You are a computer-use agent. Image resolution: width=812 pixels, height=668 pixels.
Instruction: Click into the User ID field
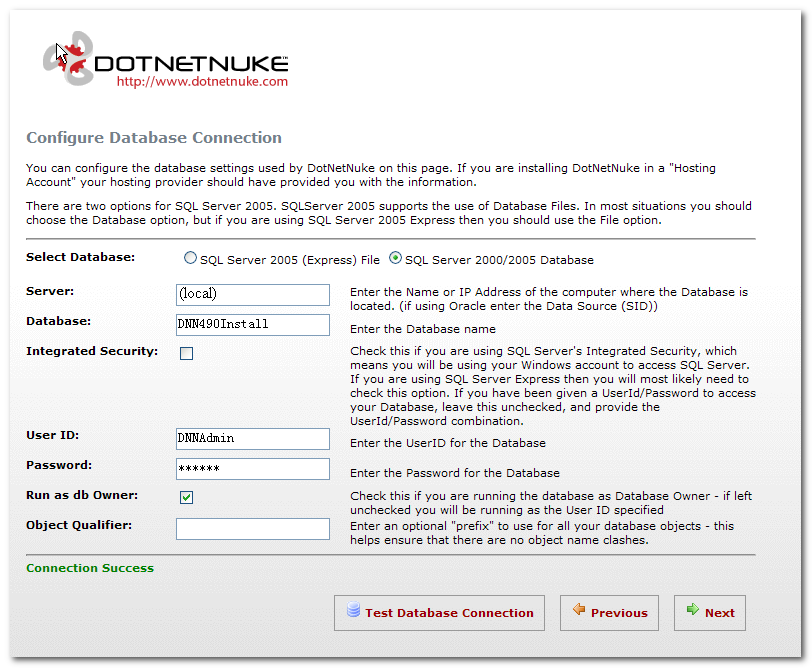point(253,439)
